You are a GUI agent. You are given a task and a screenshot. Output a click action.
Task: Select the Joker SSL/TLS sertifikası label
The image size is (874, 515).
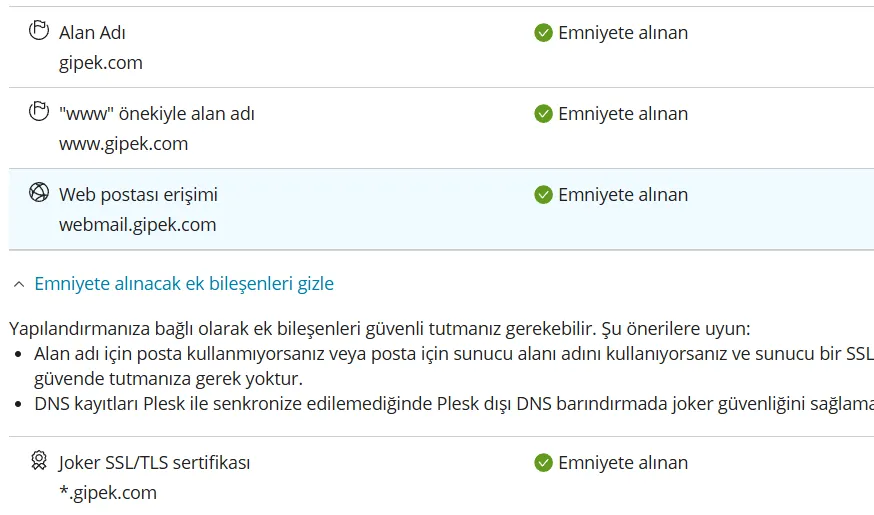click(154, 463)
